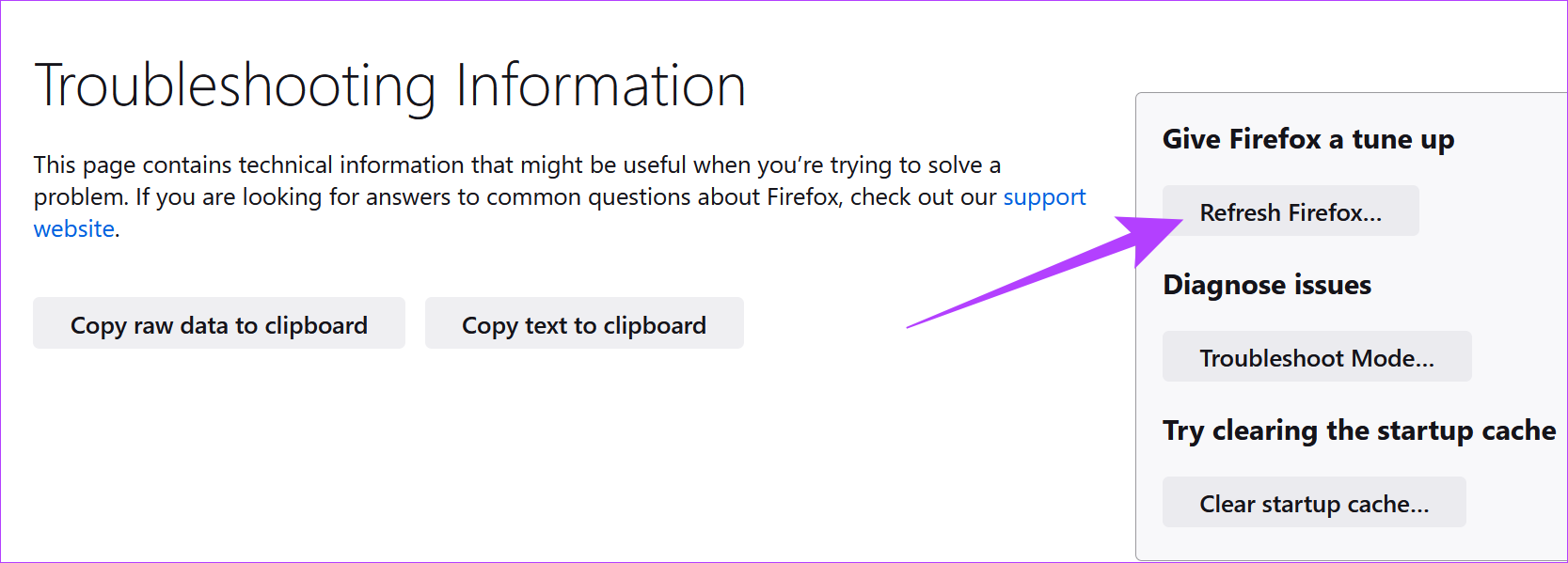Click 'Try clearing the startup cache' heading
Screen dimensions: 1568x563
1358,430
